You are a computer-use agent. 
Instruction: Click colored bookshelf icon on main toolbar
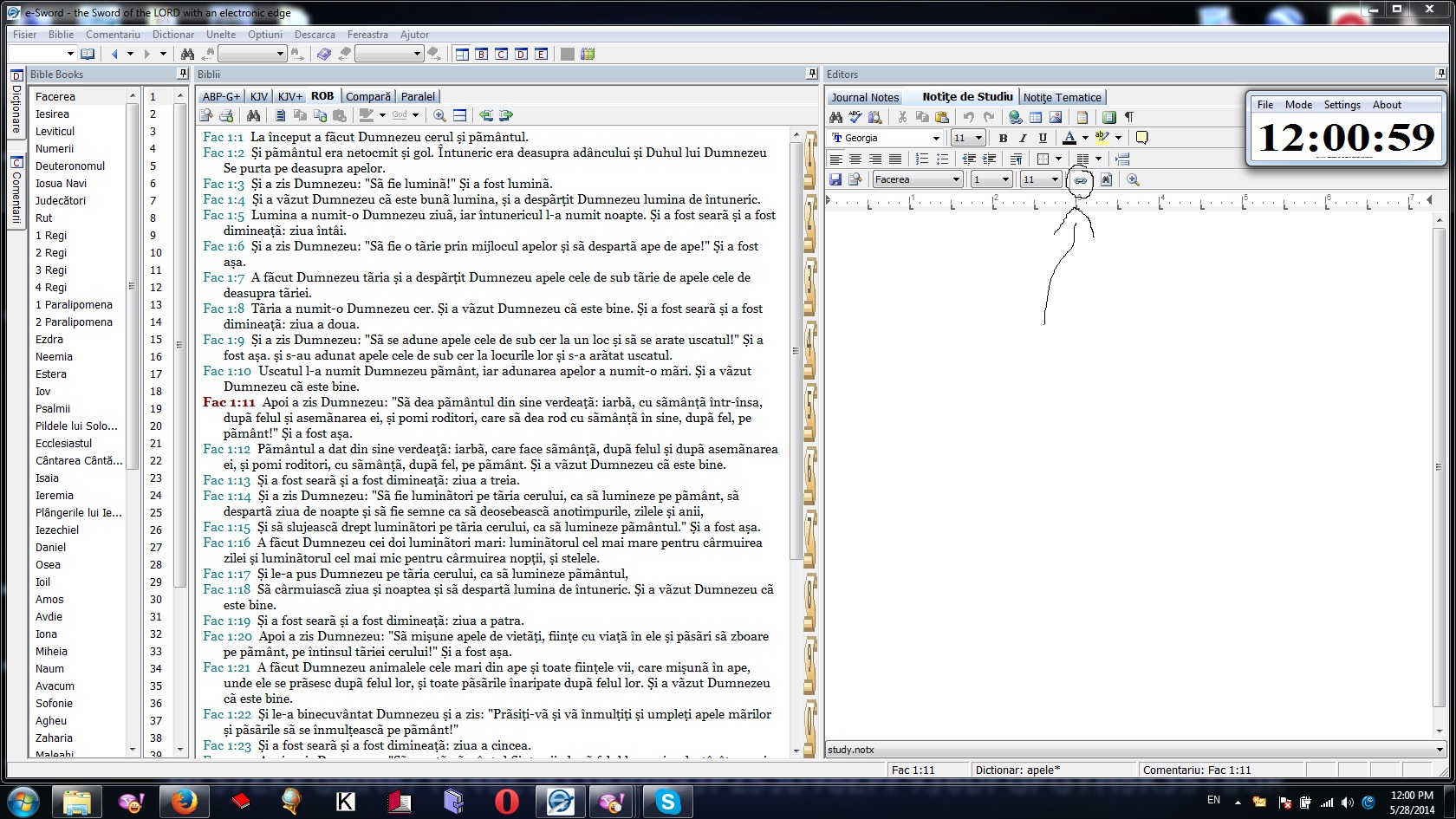click(x=588, y=54)
